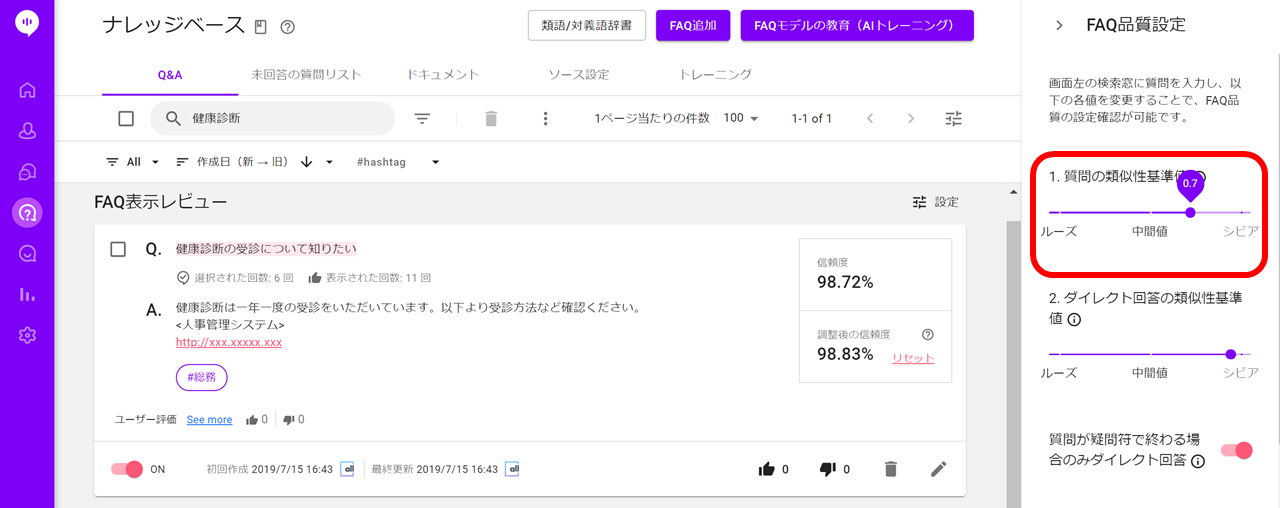Click the 信頼度 98.72% value
The image size is (1280, 508).
pyautogui.click(x=845, y=282)
